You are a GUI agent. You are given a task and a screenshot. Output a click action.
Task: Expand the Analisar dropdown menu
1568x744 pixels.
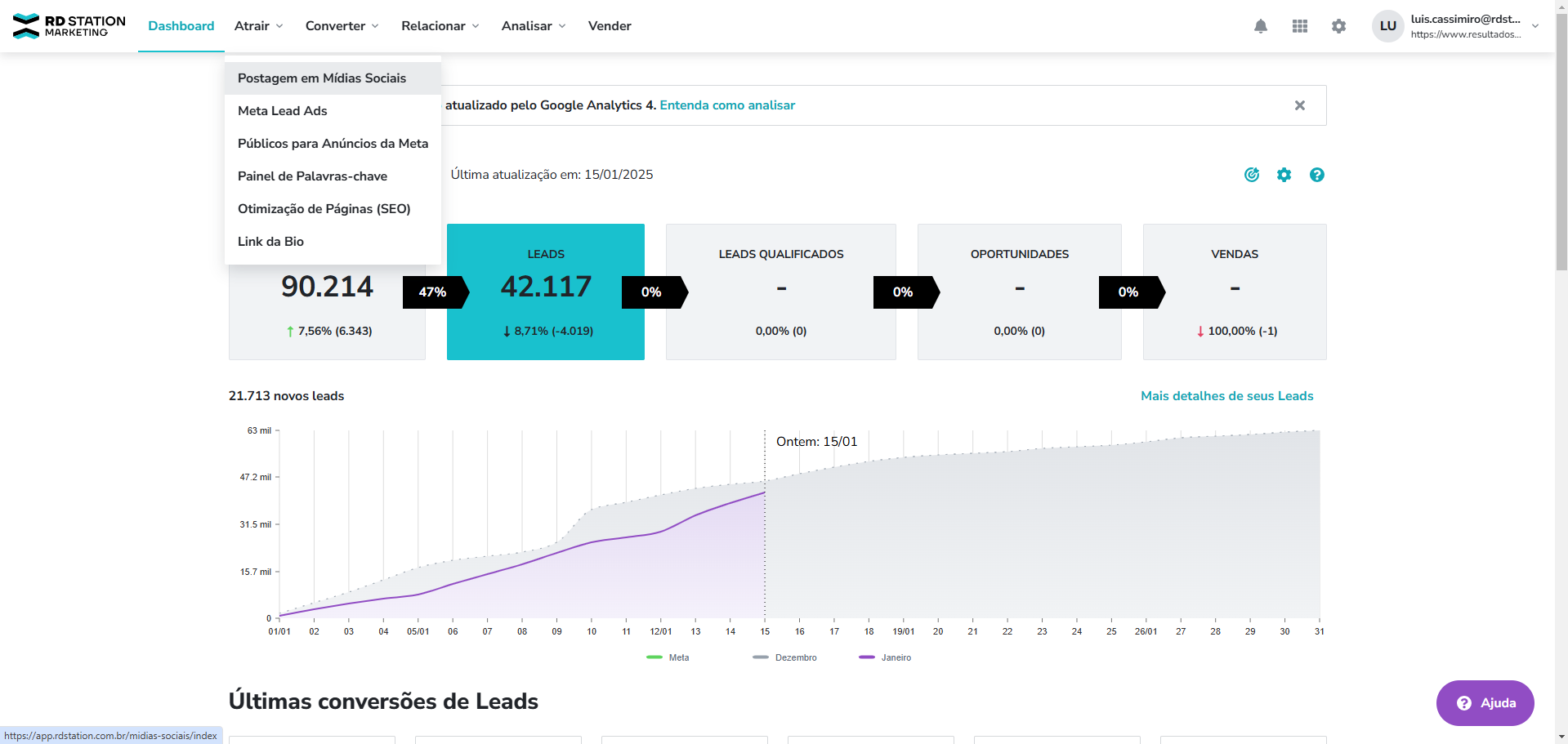coord(533,26)
